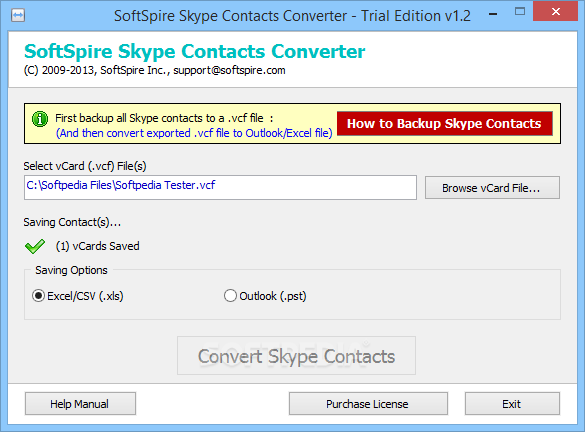Image resolution: width=585 pixels, height=432 pixels.
Task: Click Purchase License button
Action: click(368, 404)
